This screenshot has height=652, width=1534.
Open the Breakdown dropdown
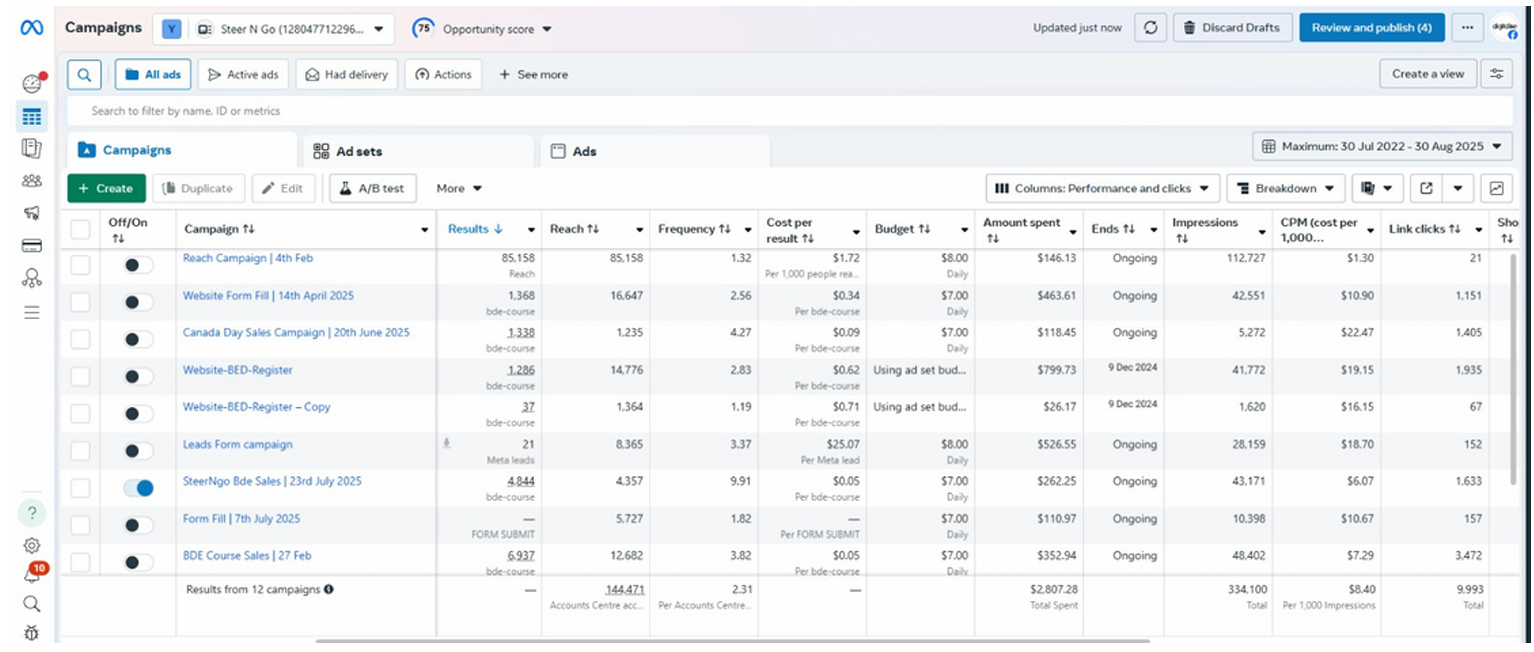(1285, 188)
